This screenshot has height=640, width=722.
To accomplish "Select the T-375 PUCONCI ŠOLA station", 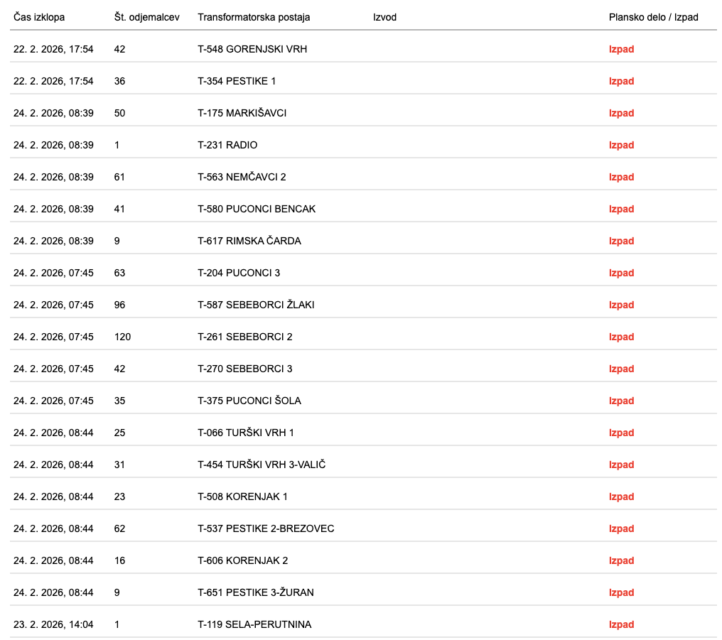I will point(250,401).
